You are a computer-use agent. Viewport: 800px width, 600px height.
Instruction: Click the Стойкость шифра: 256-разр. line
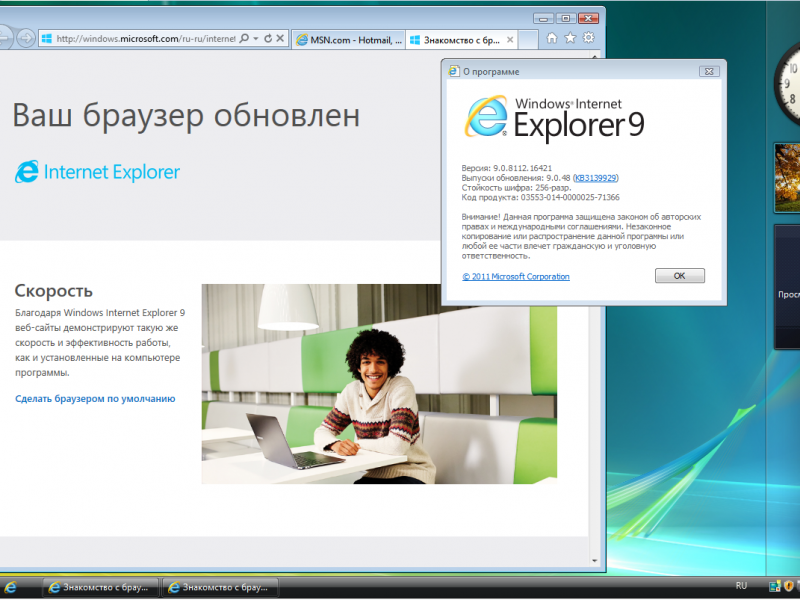pos(516,187)
